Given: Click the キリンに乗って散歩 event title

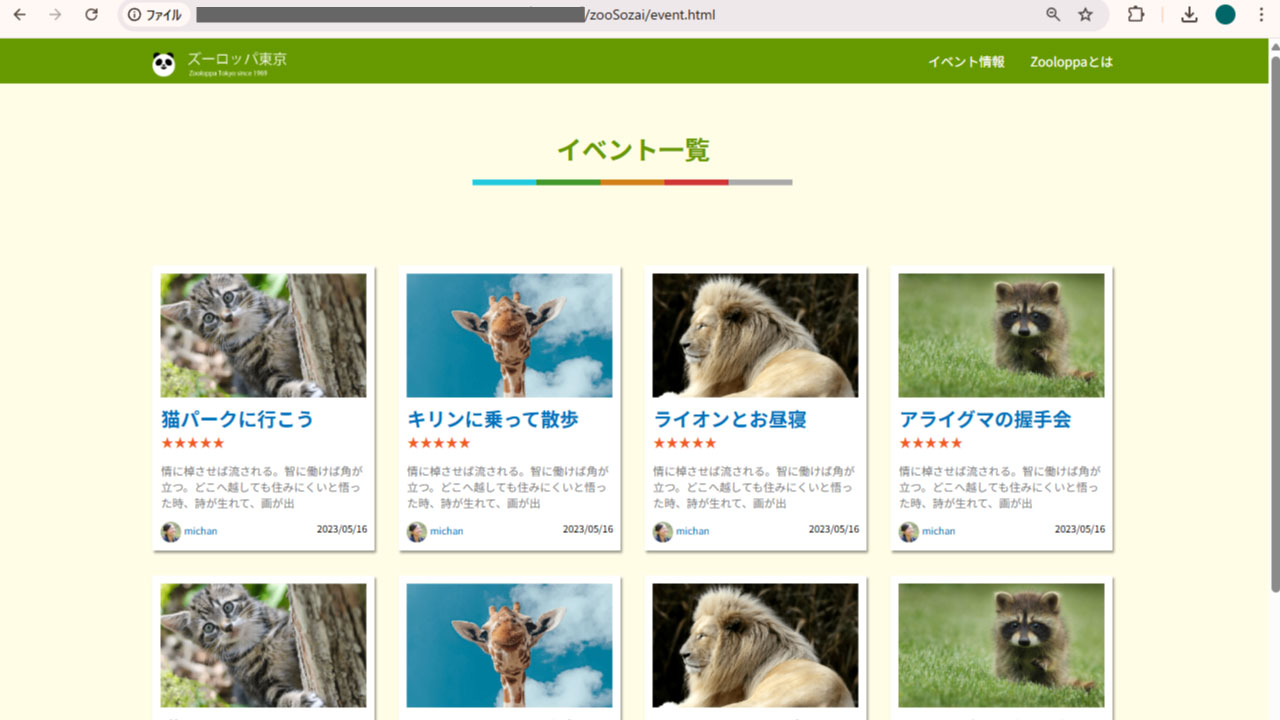Looking at the screenshot, I should click(493, 419).
